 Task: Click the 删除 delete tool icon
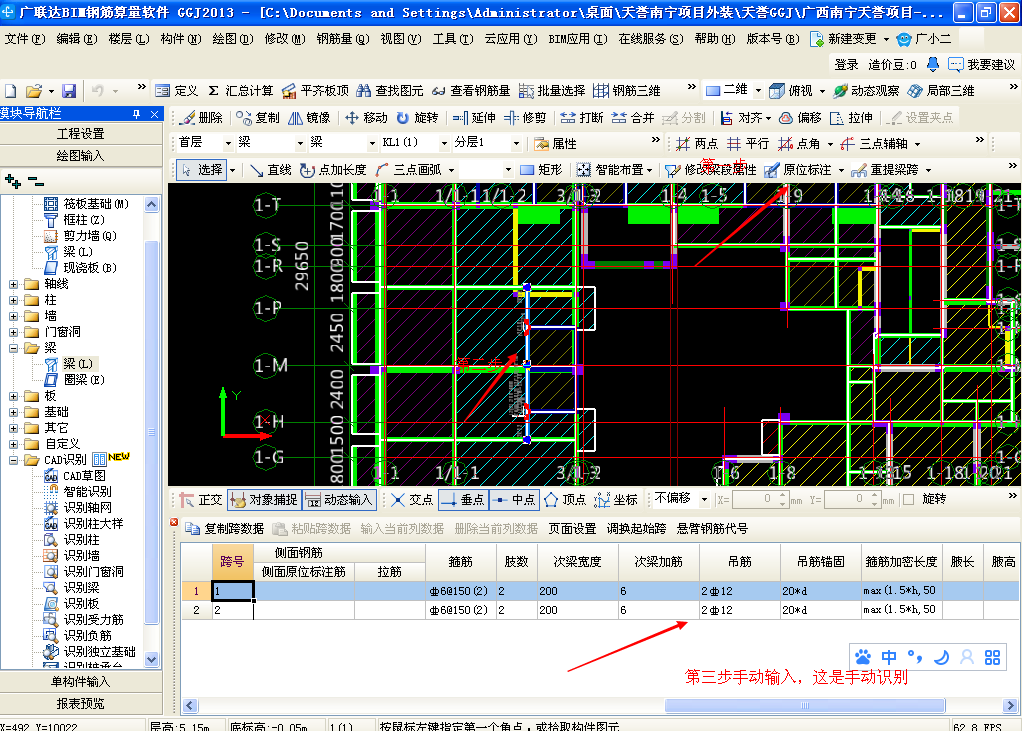pos(188,118)
